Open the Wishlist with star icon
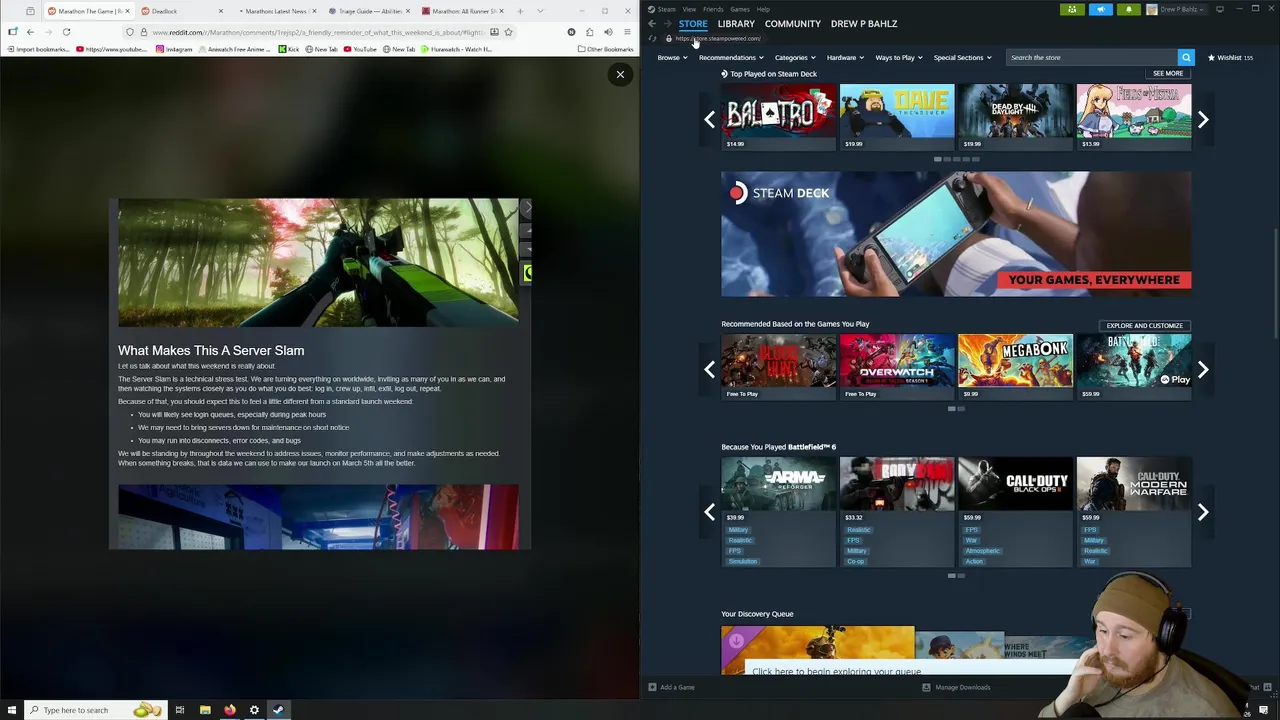The width and height of the screenshot is (1280, 720). coord(1231,58)
